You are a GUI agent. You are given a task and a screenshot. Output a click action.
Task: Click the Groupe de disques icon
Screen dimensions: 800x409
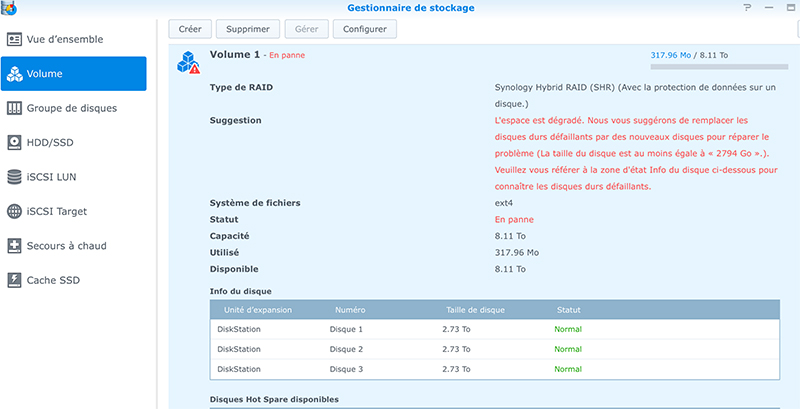(14, 108)
